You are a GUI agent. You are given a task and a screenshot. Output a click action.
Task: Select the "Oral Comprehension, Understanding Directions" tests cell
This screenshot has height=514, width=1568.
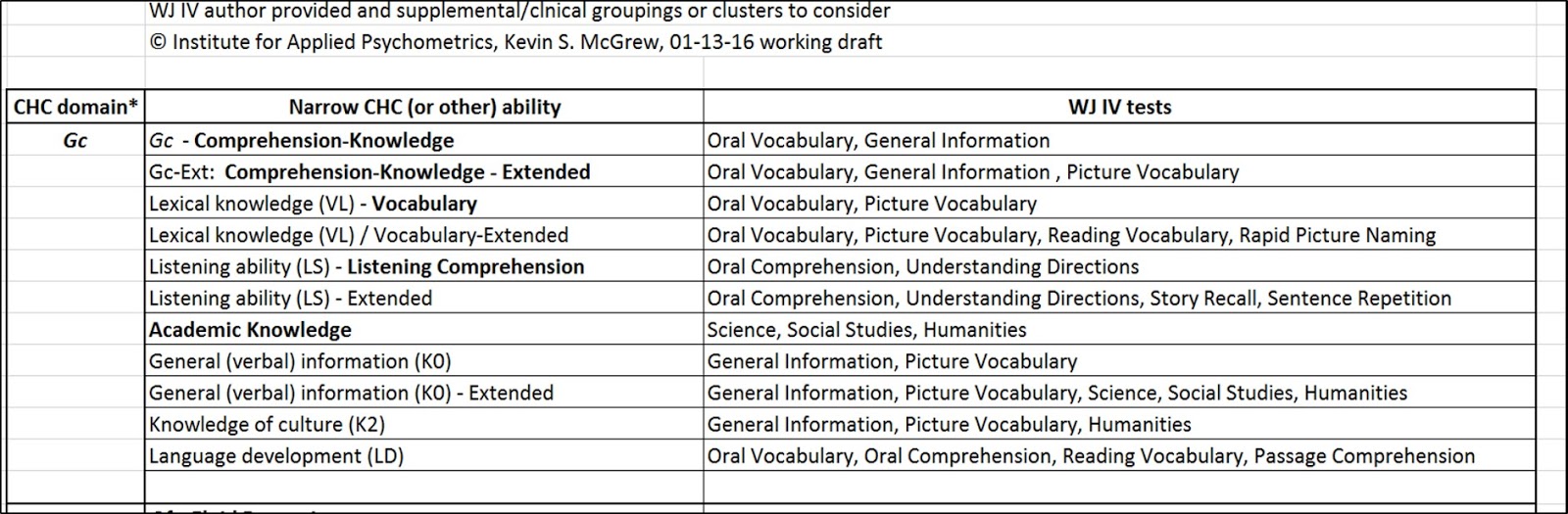click(x=922, y=266)
